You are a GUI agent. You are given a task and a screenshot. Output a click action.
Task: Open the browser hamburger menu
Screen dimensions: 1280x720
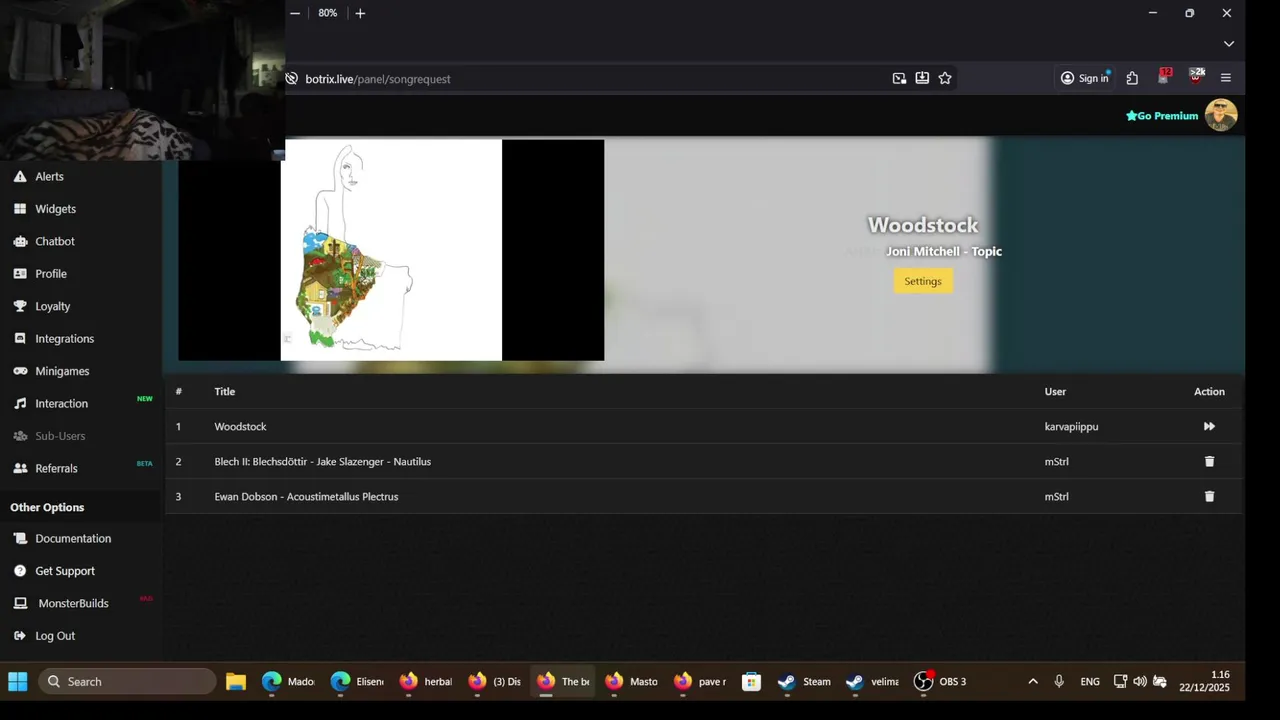(x=1226, y=78)
